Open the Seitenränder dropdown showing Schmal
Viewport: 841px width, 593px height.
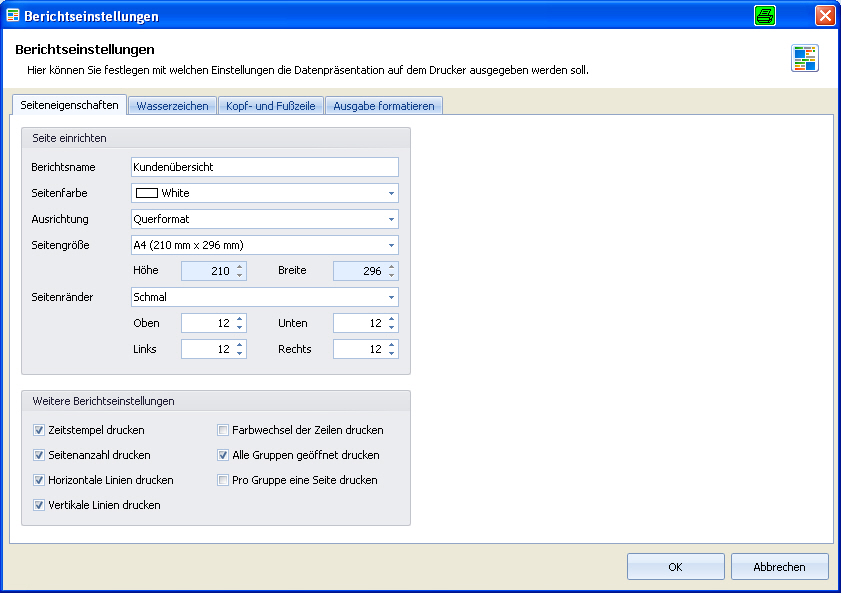pyautogui.click(x=265, y=297)
